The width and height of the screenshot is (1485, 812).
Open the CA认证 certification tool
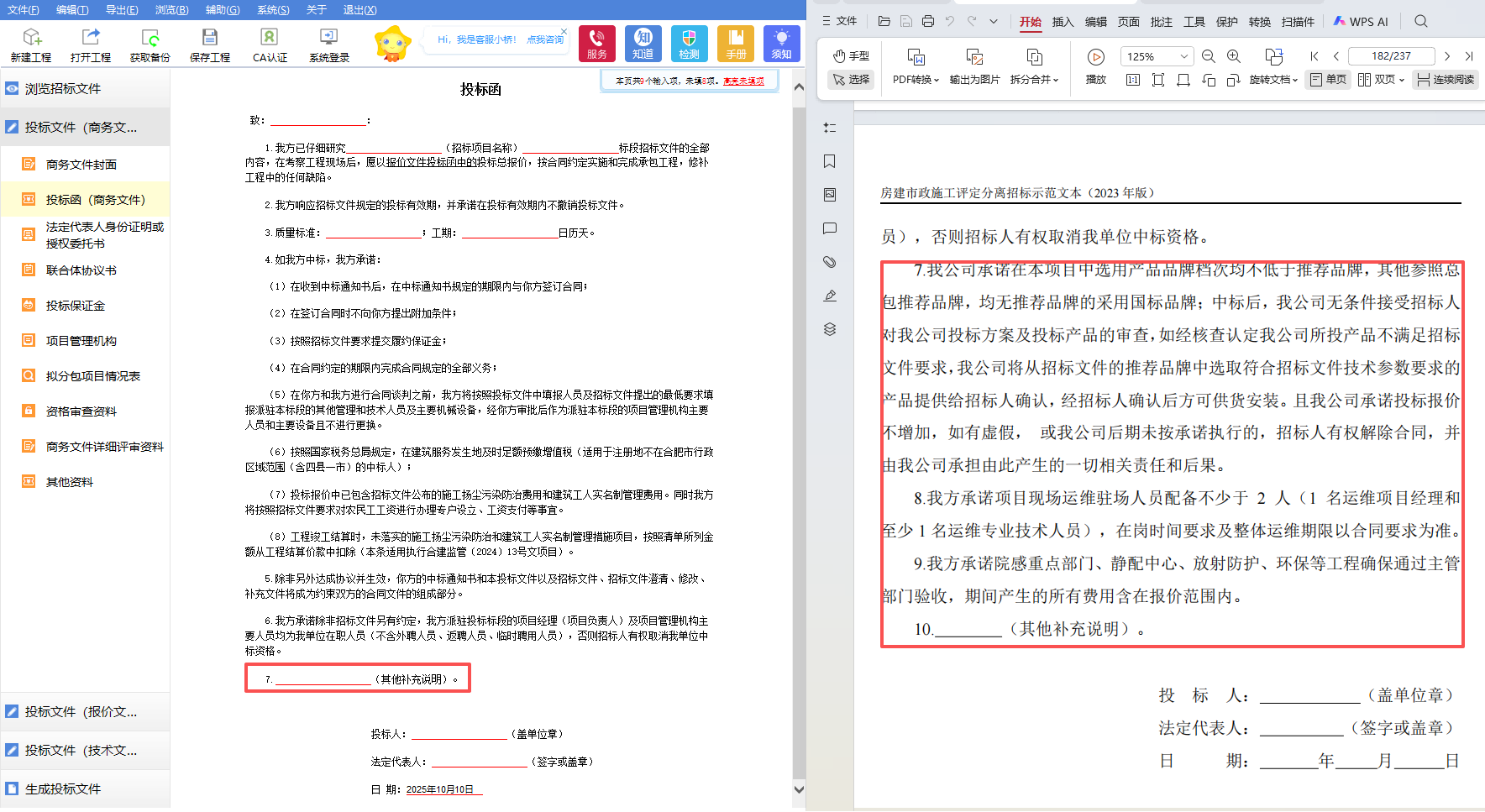point(270,44)
